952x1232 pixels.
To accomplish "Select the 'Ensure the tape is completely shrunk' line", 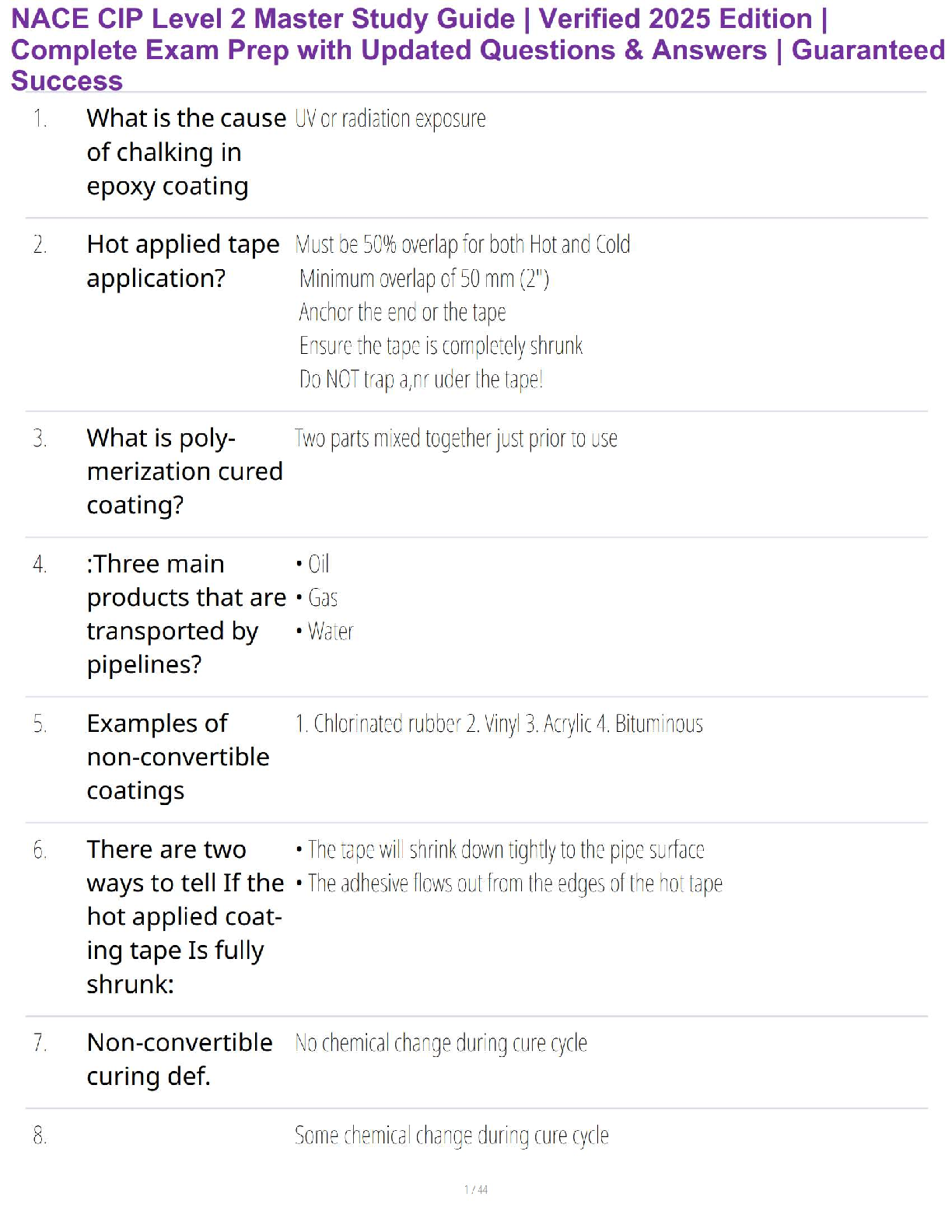I will [x=441, y=346].
